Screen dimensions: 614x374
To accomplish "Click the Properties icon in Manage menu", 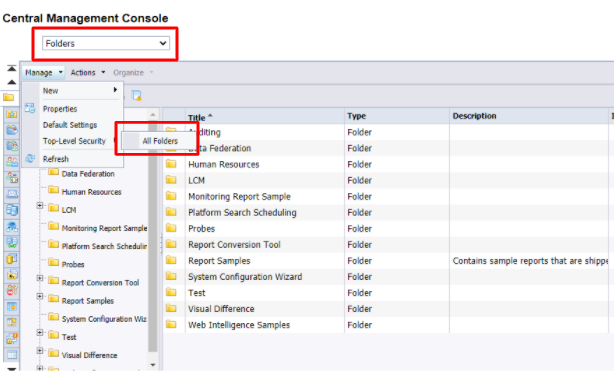I will tap(30, 108).
